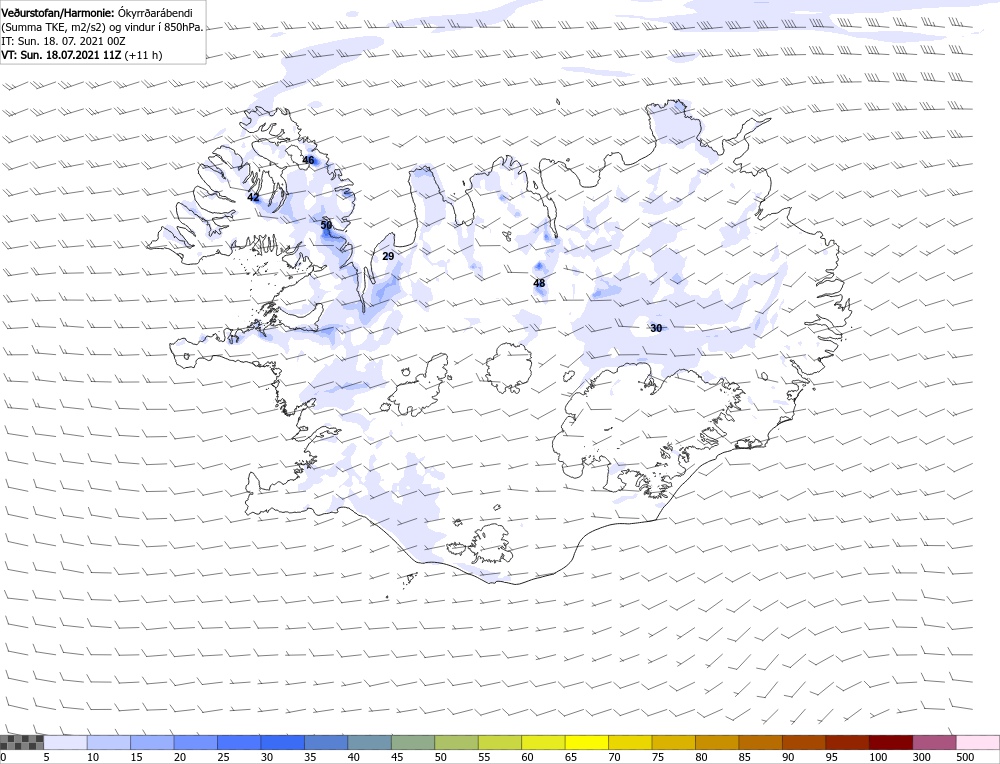This screenshot has height=764, width=1000.
Task: Click the '60' legend tick label
Action: 527,757
